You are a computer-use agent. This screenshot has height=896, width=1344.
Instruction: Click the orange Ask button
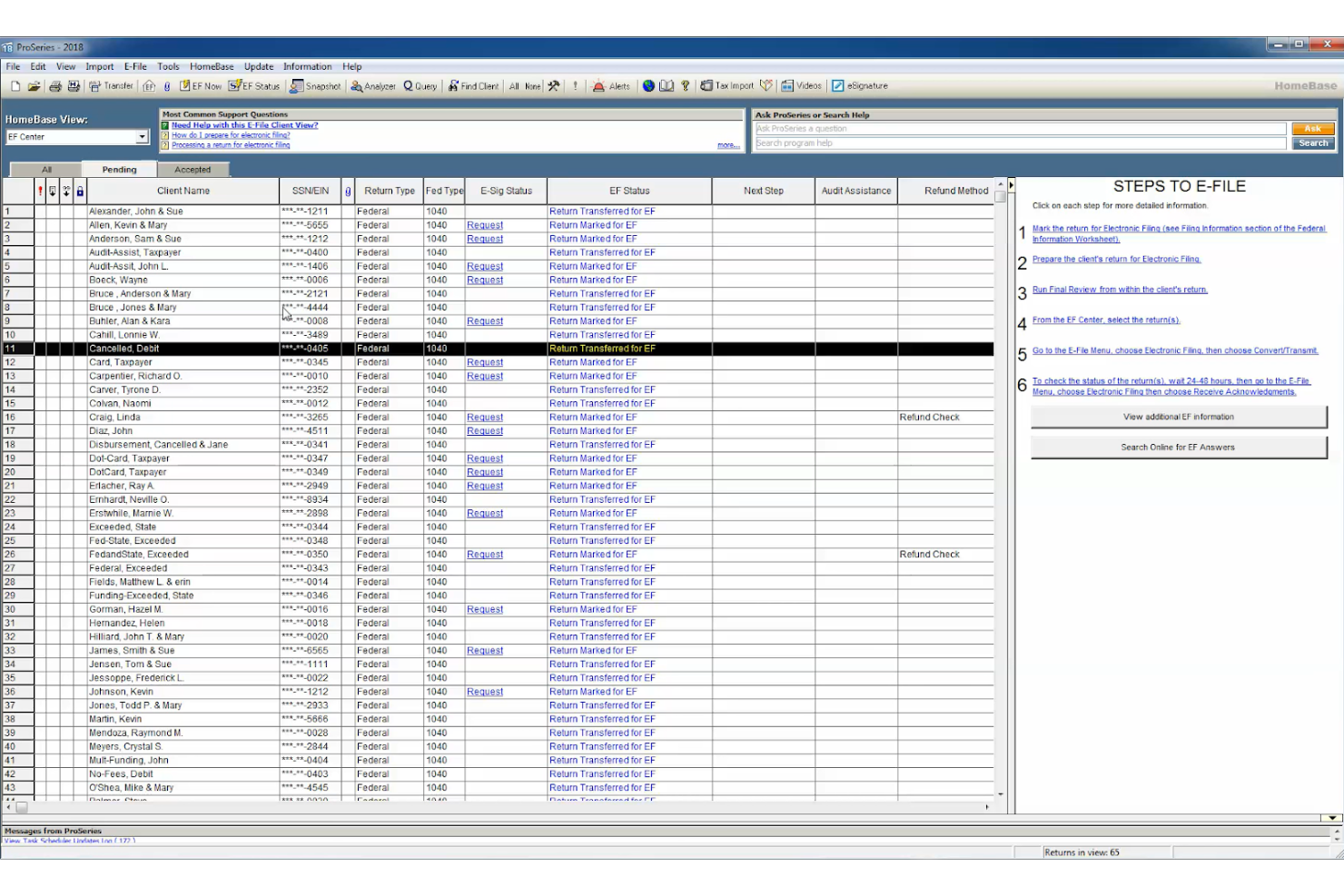tap(1313, 129)
